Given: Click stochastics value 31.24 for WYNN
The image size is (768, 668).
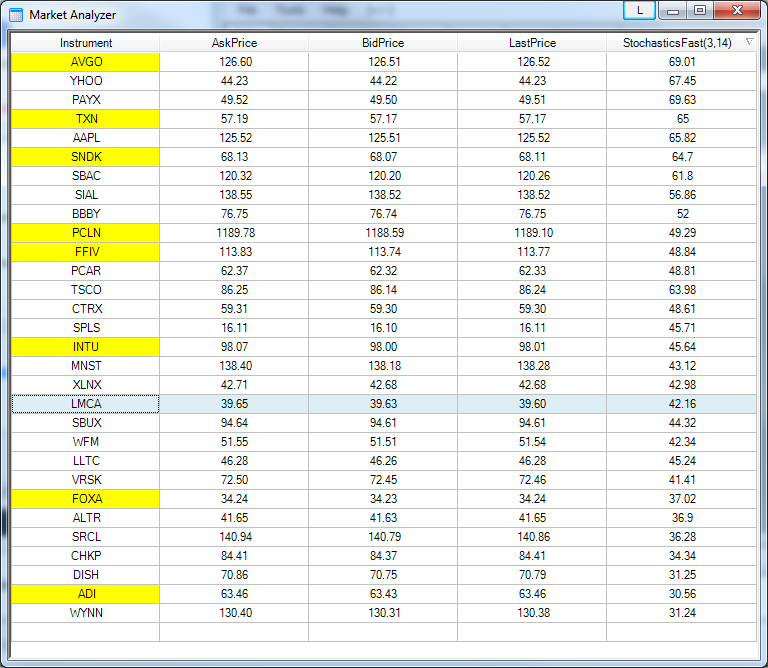Looking at the screenshot, I should coord(682,613).
